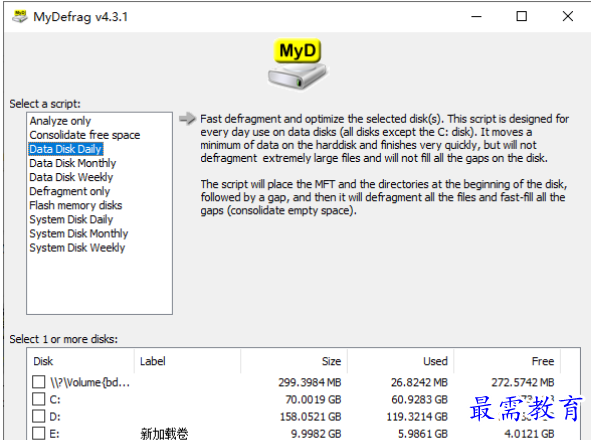Sort disks by Free column header

point(507,361)
